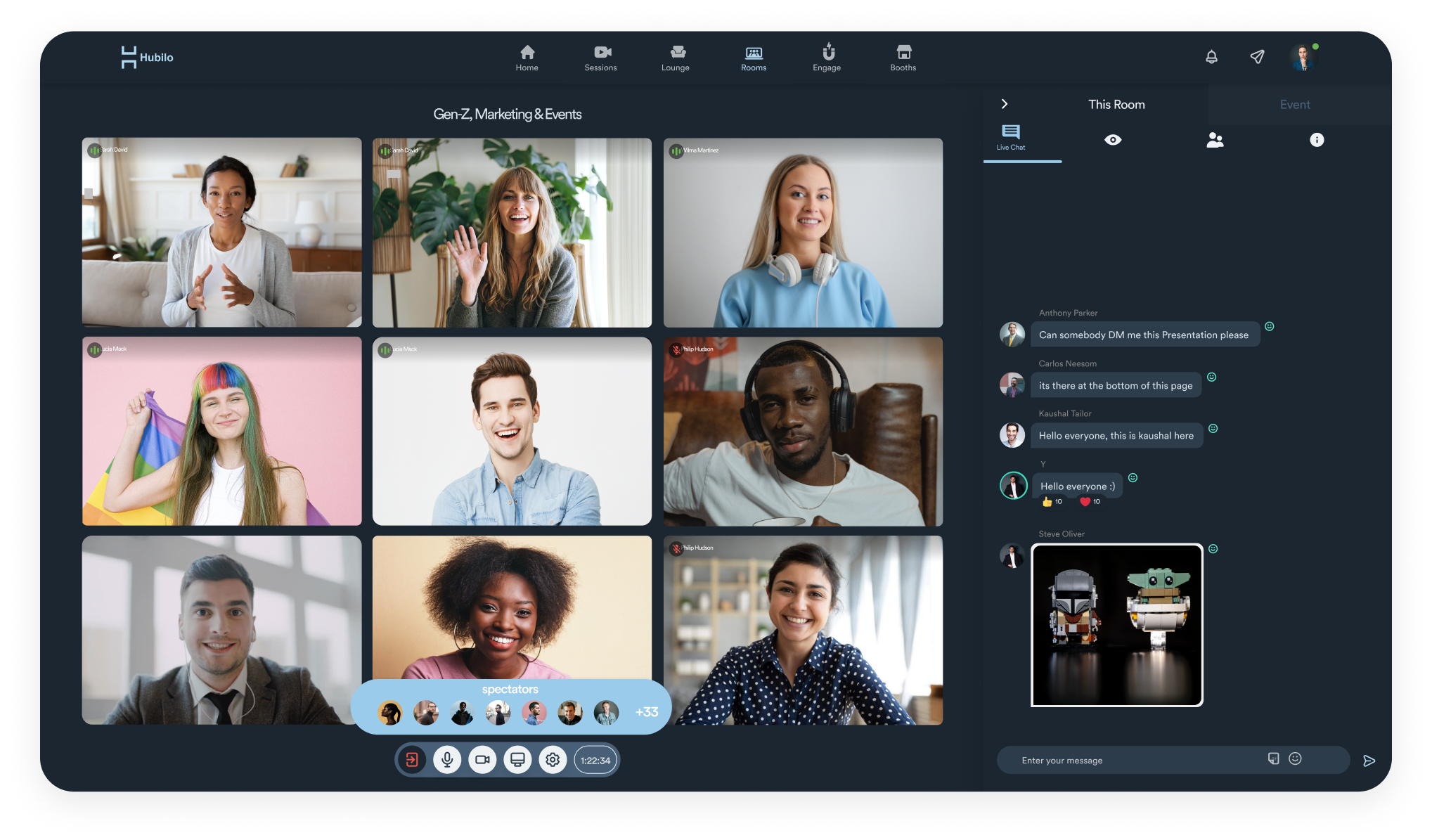Image resolution: width=1432 pixels, height=840 pixels.
Task: Open the room info icon
Action: pos(1317,140)
